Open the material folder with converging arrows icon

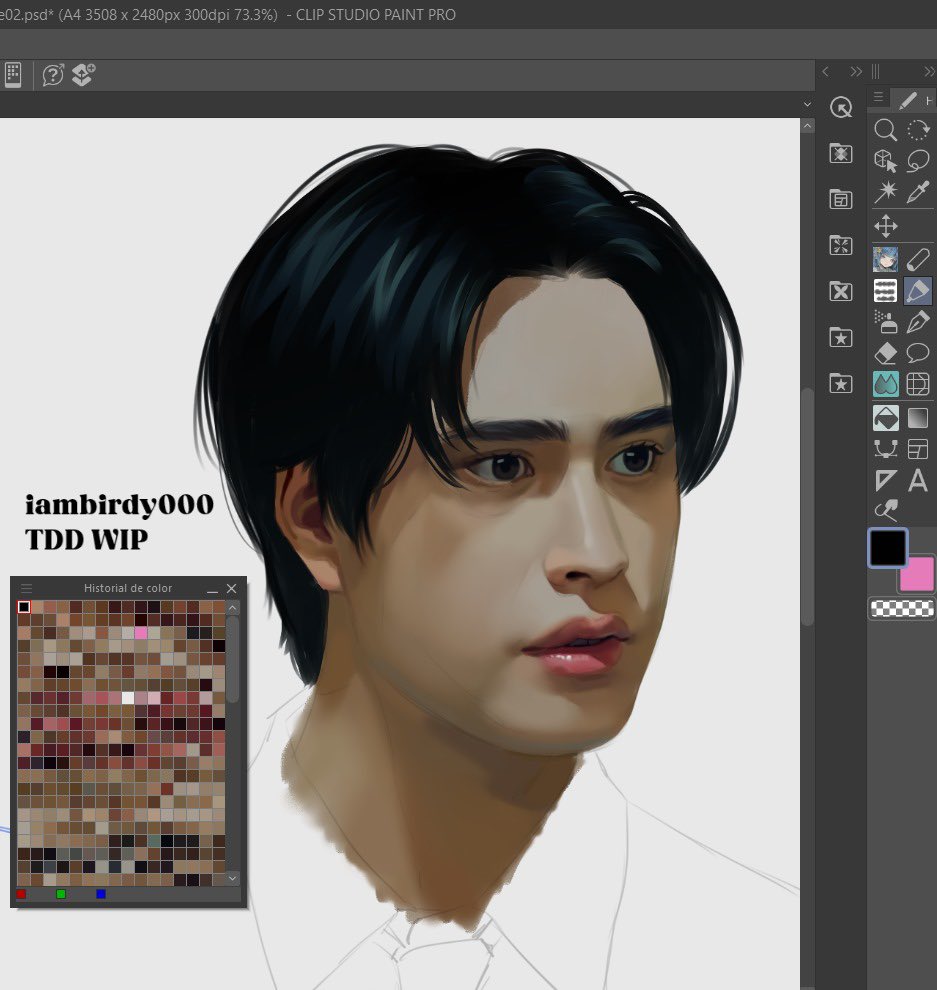point(841,245)
